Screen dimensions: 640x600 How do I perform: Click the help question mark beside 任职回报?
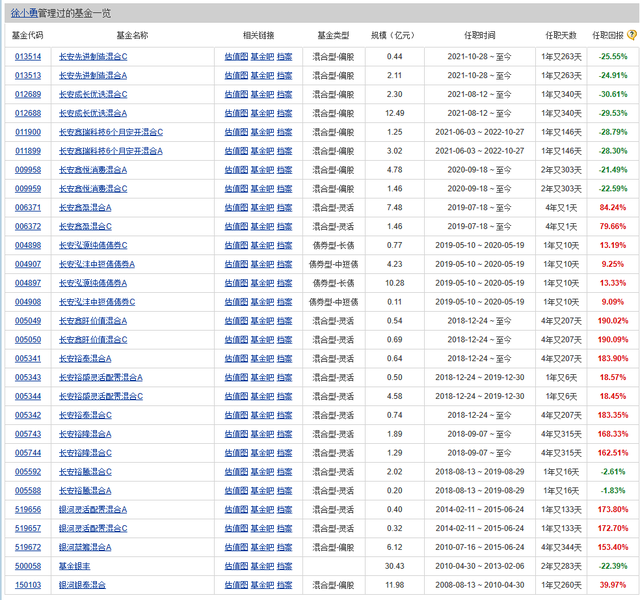632,35
